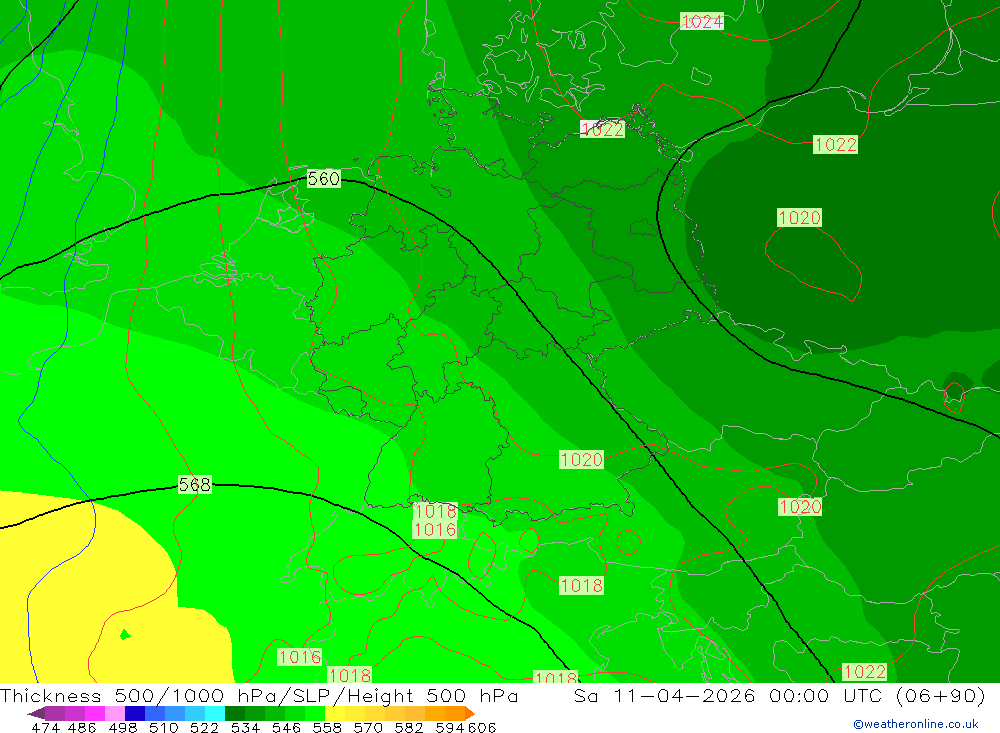1000x733 pixels.
Task: Click the forecast date 'Sa 11-04-2026 00:00 UTC'
Action: tap(728, 695)
